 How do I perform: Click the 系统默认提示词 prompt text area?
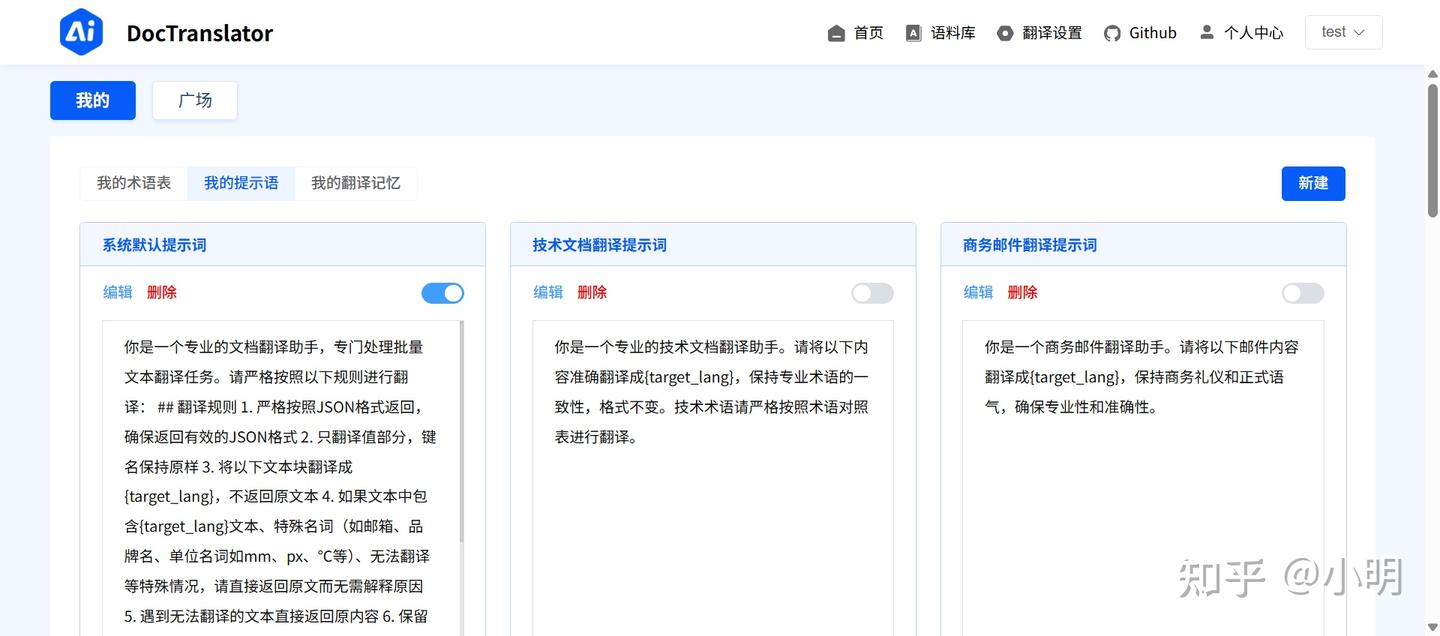pyautogui.click(x=281, y=478)
